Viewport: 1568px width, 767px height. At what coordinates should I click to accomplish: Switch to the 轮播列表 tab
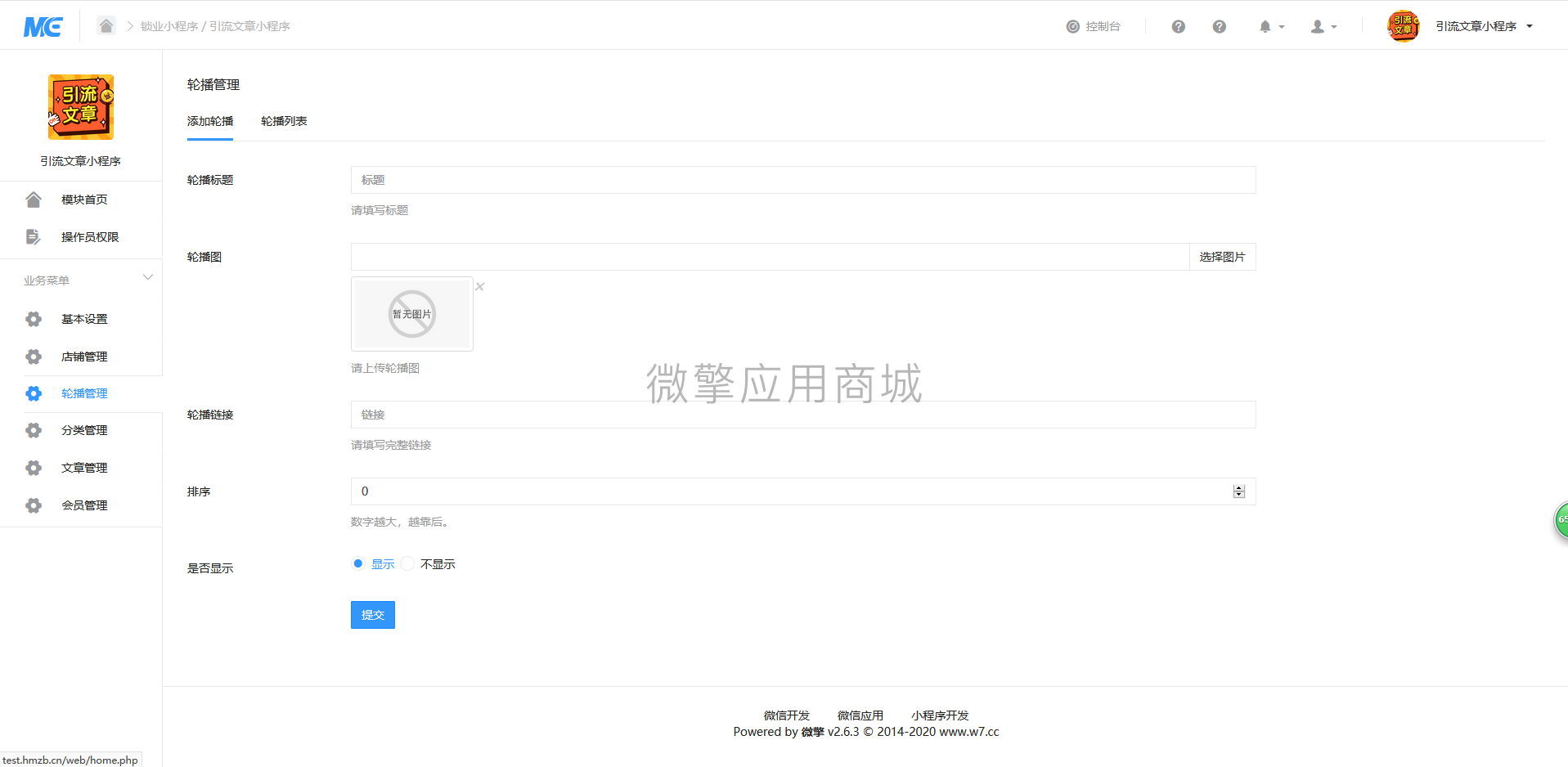(x=284, y=121)
